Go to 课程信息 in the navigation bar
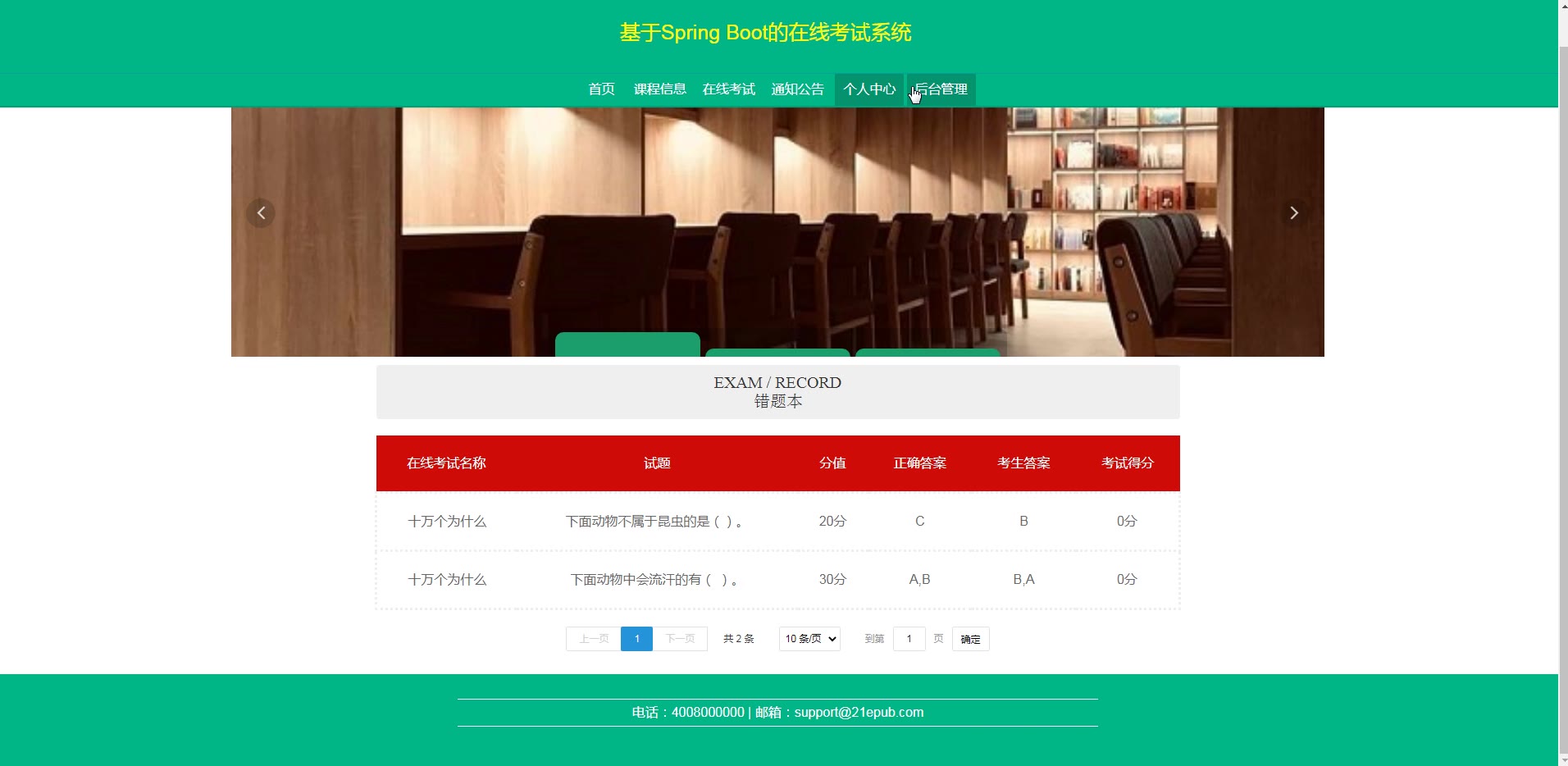 (x=660, y=89)
